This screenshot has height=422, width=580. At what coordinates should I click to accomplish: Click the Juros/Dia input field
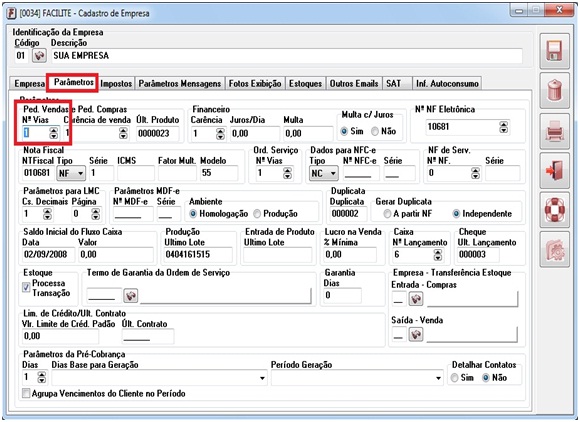(x=254, y=134)
